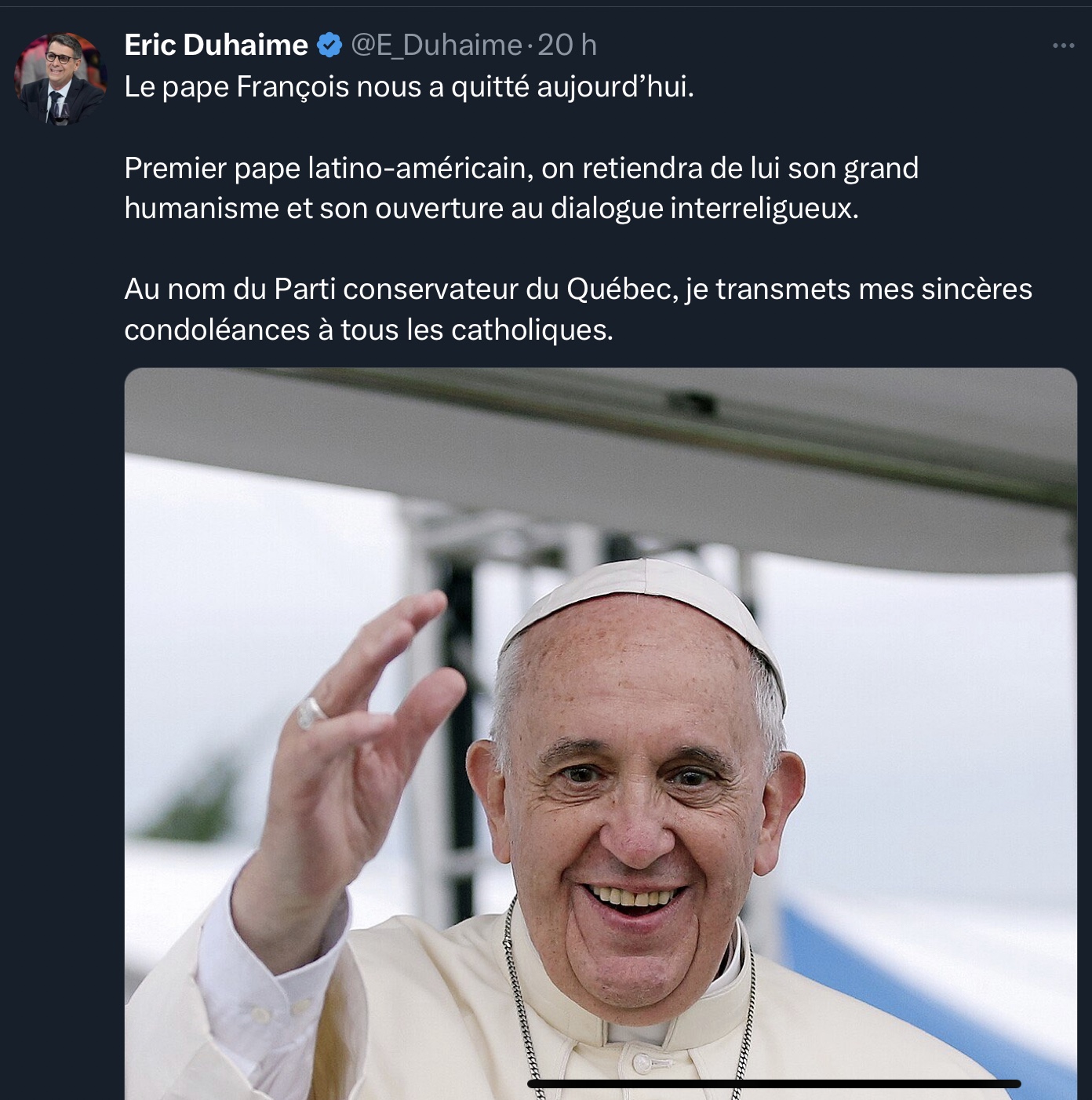Open the @E_Duhaime handle link
Viewport: 1092px width, 1100px height.
(x=436, y=46)
